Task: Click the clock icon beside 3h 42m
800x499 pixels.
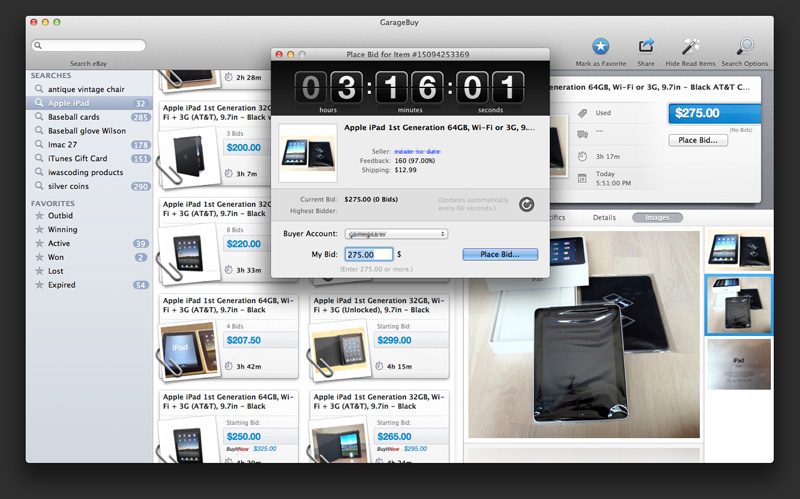Action: point(229,366)
